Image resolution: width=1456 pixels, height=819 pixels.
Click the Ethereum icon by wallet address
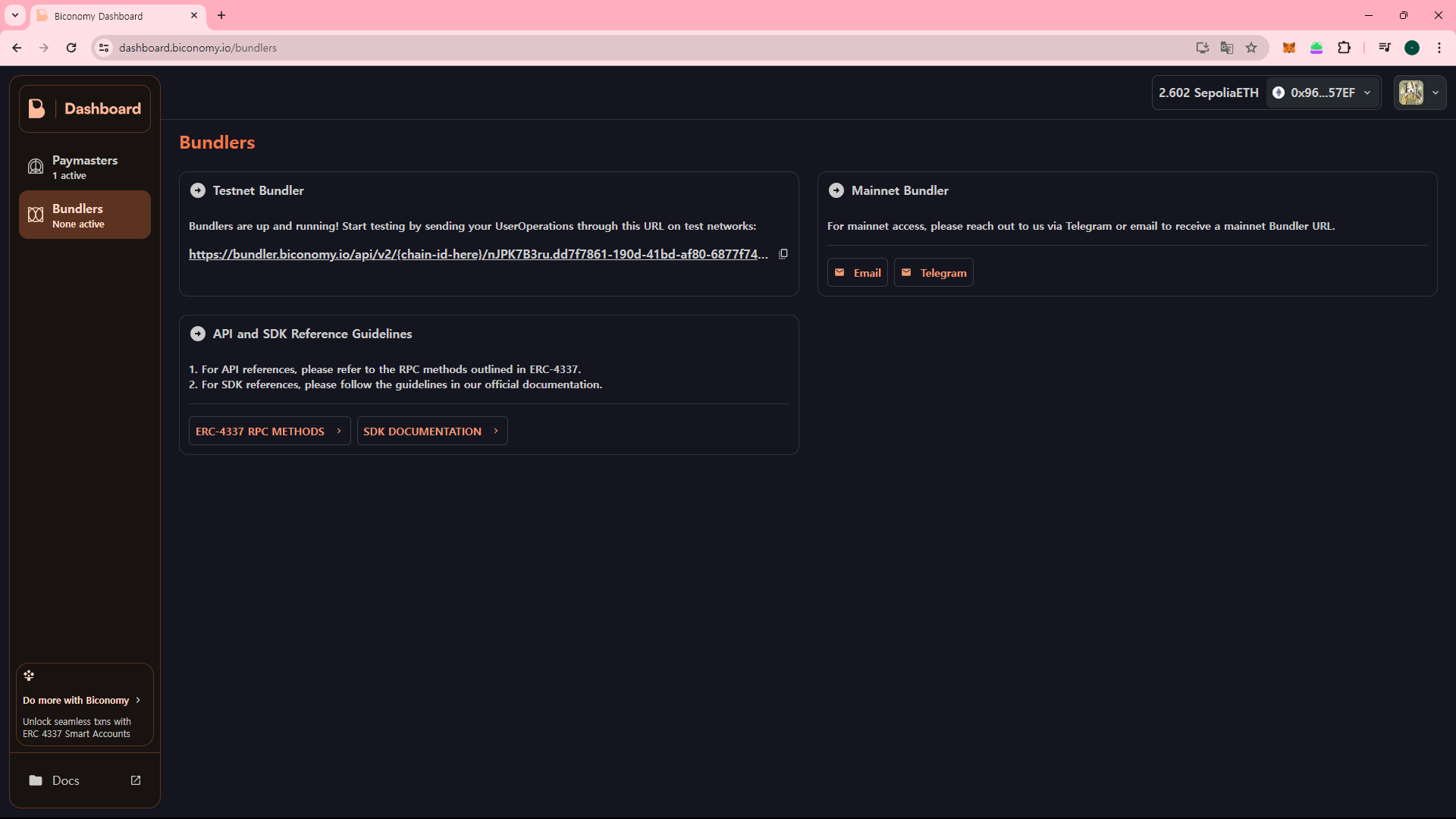pyautogui.click(x=1279, y=93)
